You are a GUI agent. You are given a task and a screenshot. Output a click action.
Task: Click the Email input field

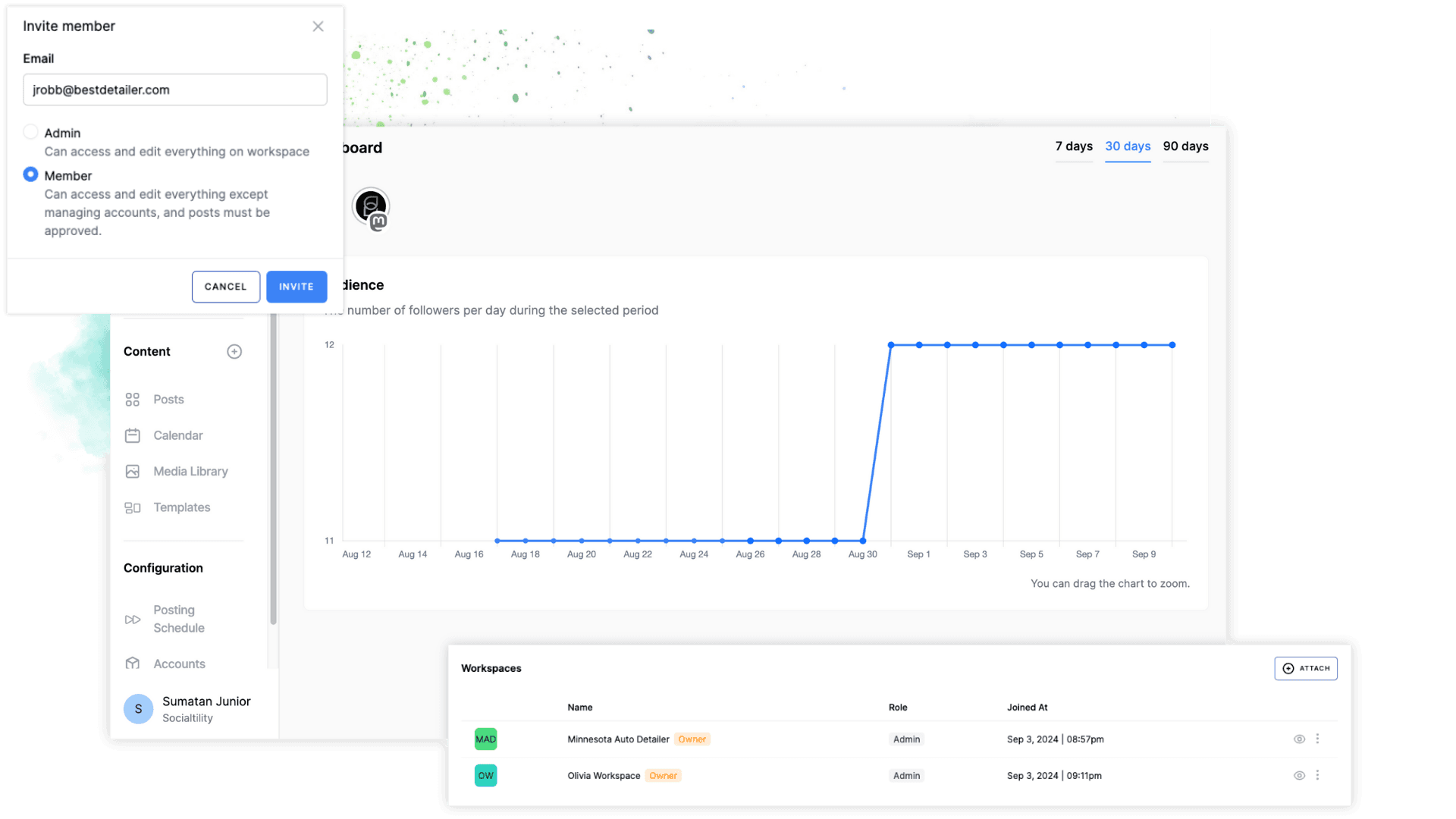point(175,90)
